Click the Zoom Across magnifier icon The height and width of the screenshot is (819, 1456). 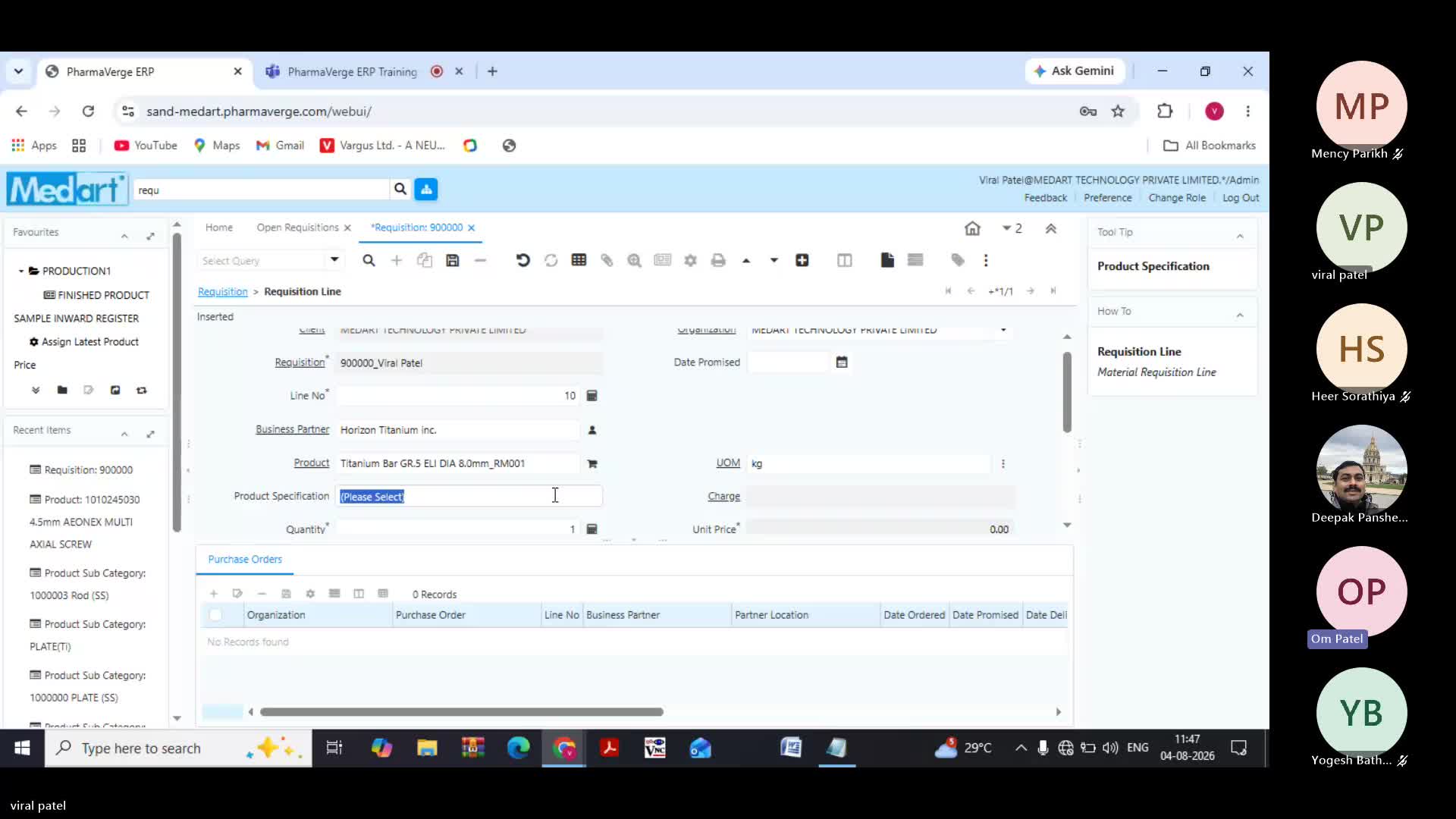(634, 260)
